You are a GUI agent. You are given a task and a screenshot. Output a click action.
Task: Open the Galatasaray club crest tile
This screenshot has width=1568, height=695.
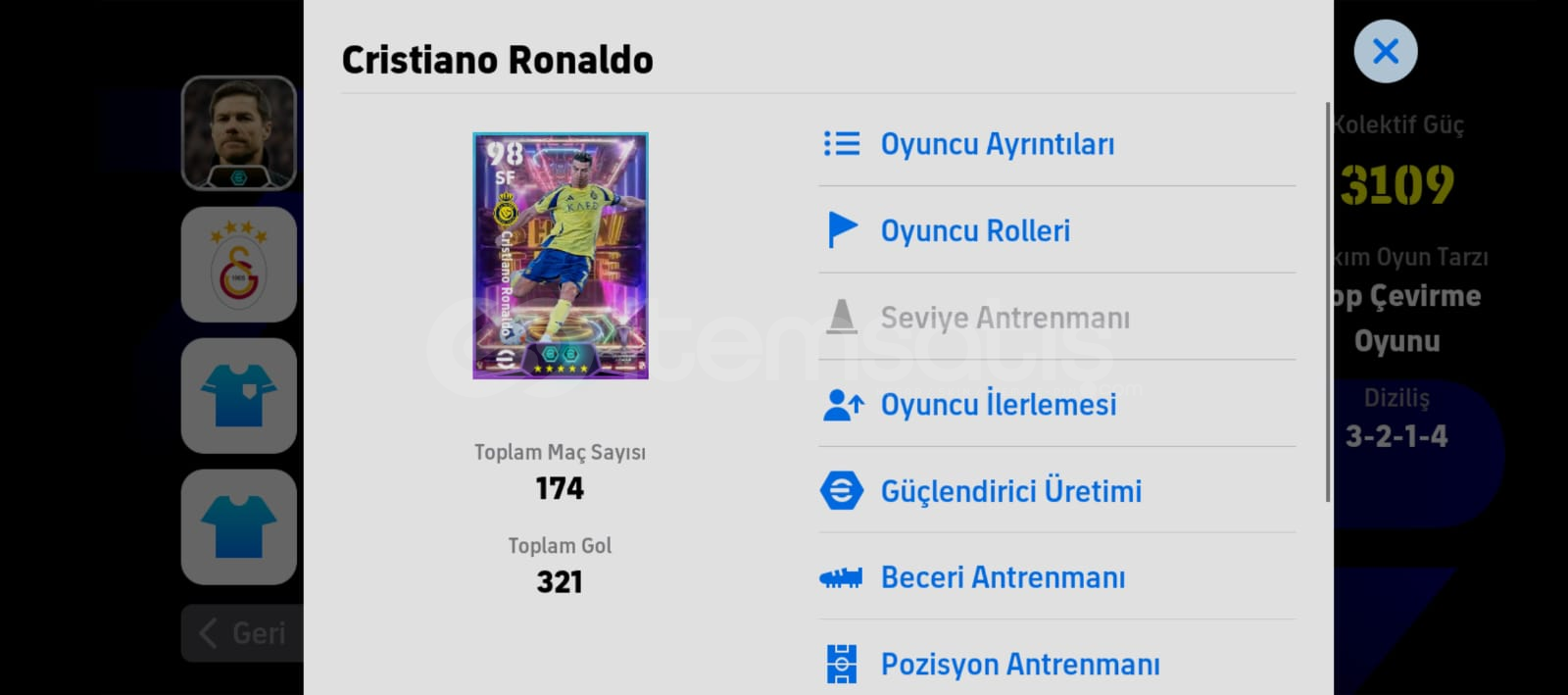click(x=239, y=265)
